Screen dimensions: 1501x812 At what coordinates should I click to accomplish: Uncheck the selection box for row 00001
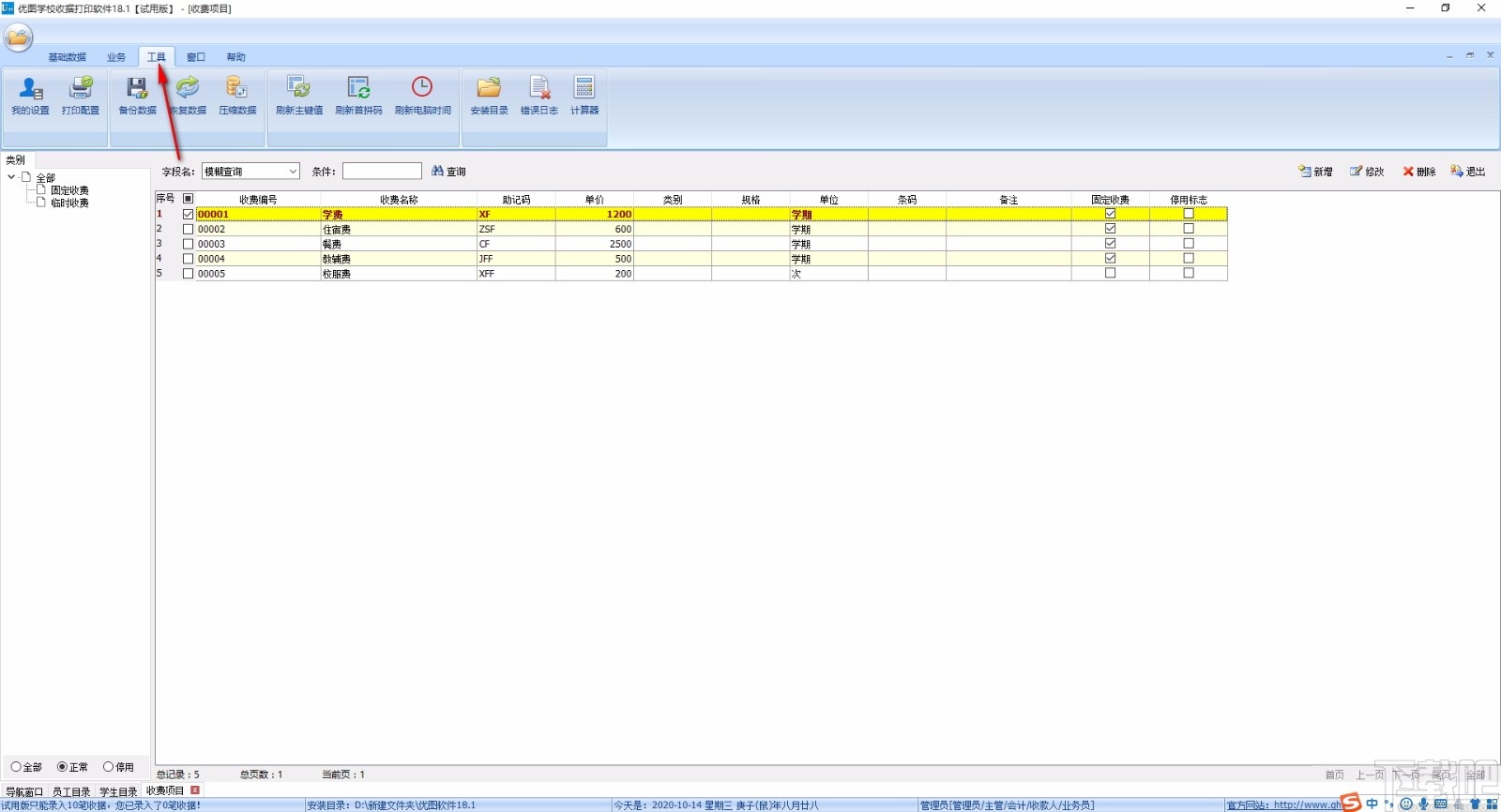click(x=189, y=214)
